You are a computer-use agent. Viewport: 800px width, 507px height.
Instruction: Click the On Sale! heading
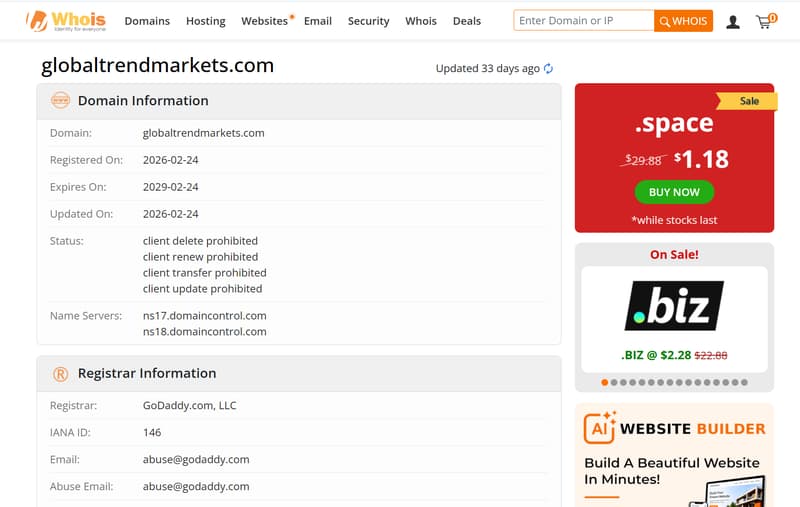click(674, 255)
